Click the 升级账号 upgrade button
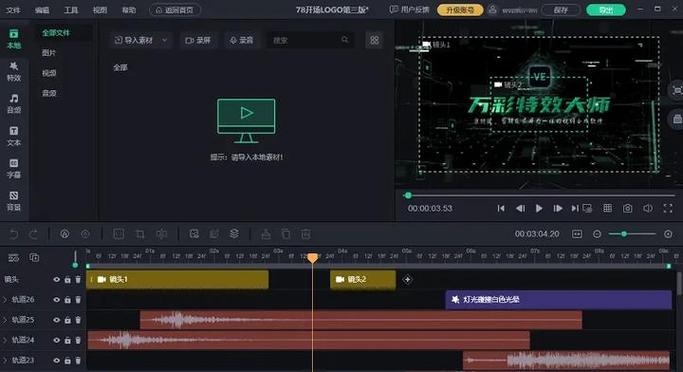The width and height of the screenshot is (683, 372). 460,10
